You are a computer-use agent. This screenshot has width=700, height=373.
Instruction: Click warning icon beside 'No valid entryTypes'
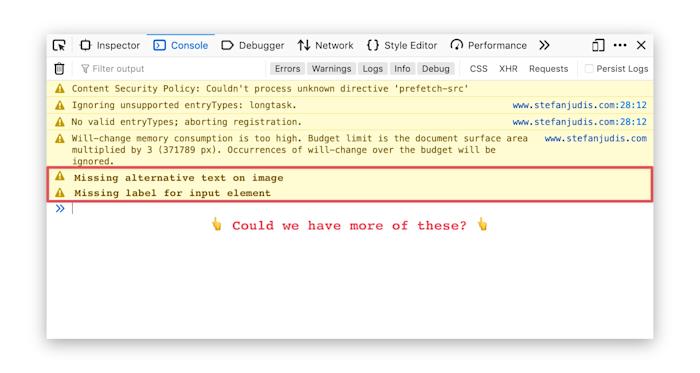[x=60, y=122]
